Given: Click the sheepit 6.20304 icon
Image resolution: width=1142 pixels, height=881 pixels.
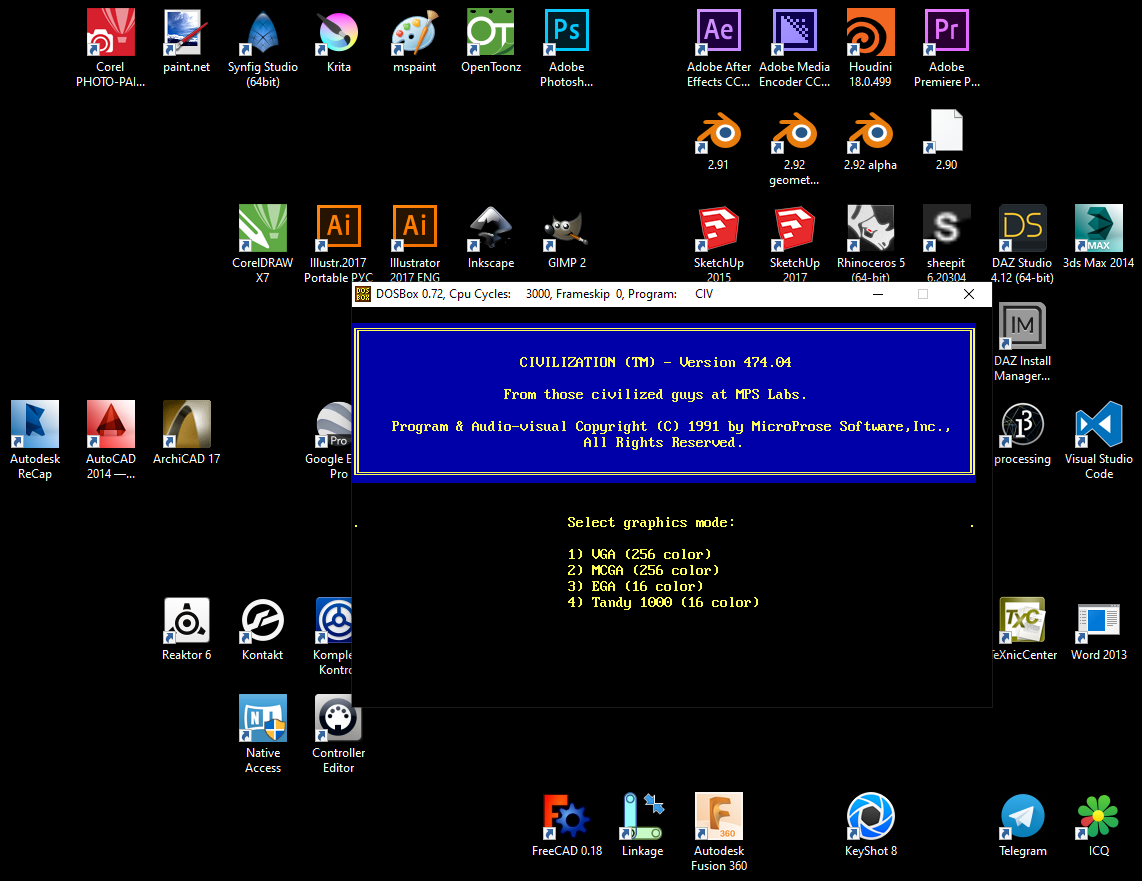Looking at the screenshot, I should click(947, 229).
